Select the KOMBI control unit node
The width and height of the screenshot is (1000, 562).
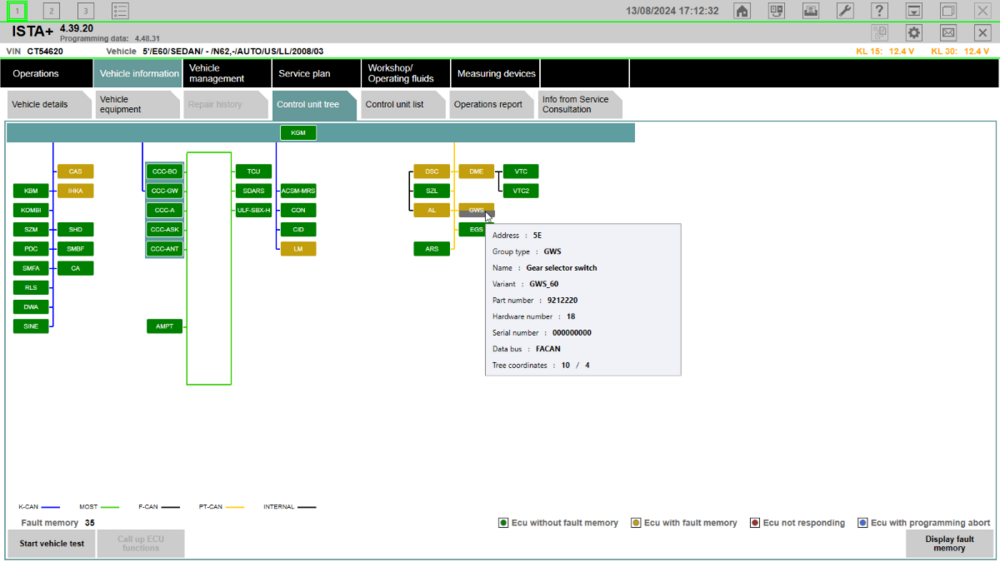(31, 210)
